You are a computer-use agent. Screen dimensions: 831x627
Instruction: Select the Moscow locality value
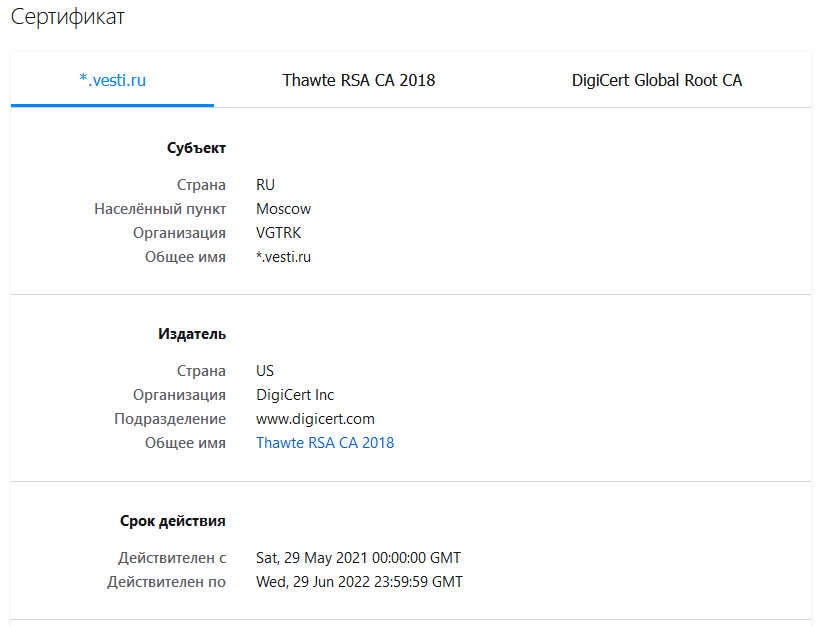coord(283,209)
